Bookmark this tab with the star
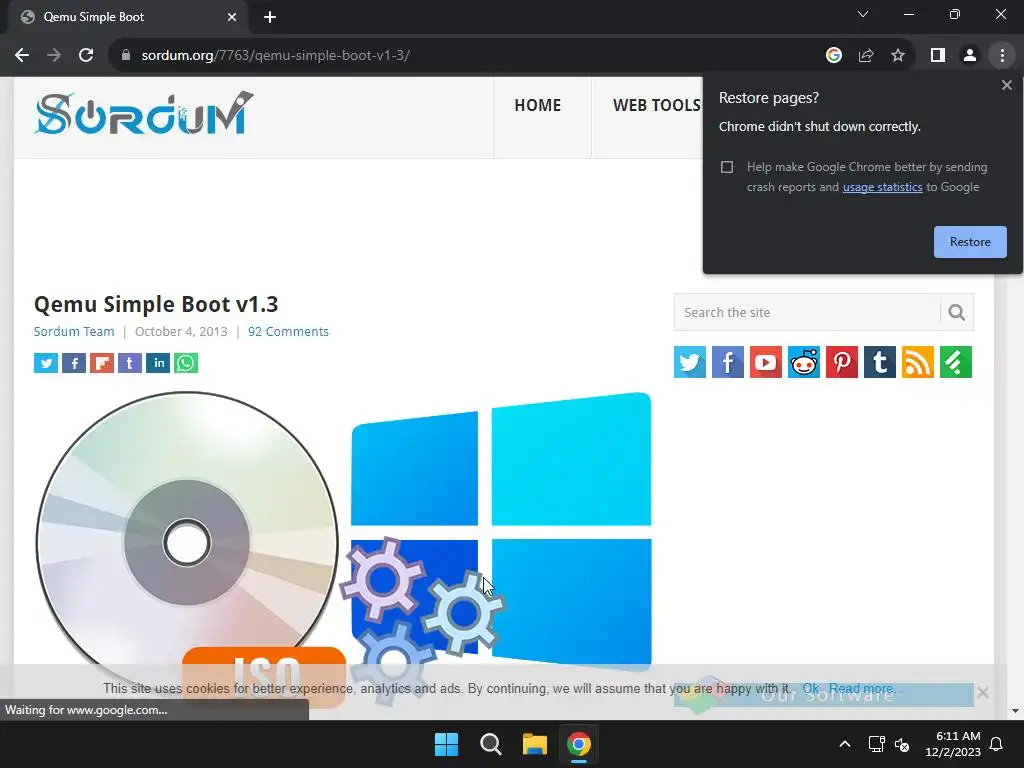 point(898,56)
